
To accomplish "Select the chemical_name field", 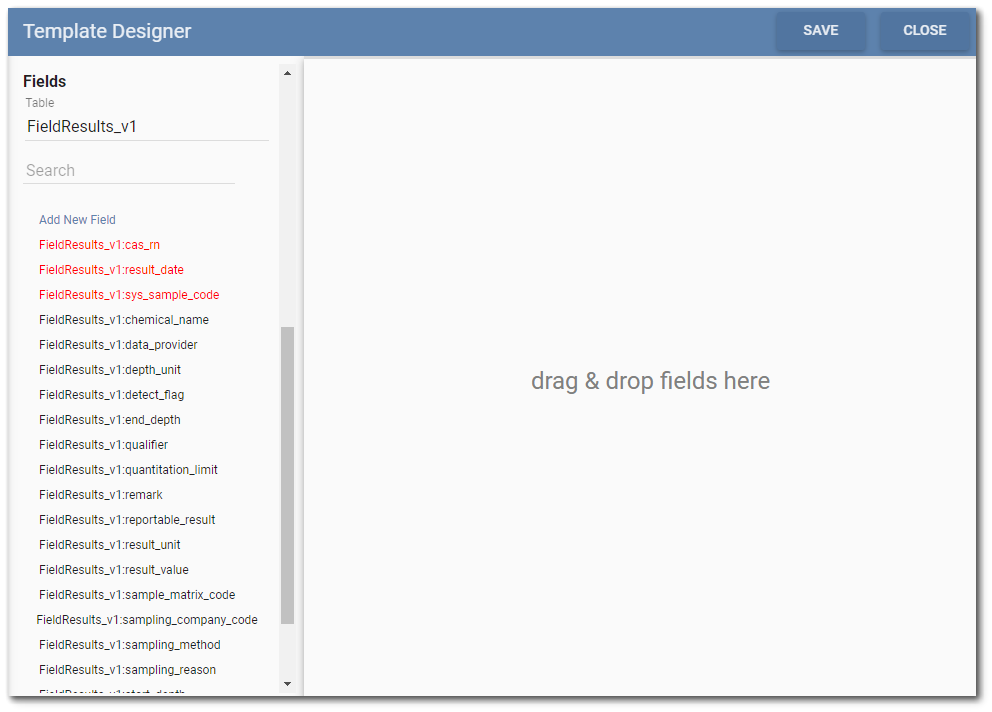I will tap(123, 319).
